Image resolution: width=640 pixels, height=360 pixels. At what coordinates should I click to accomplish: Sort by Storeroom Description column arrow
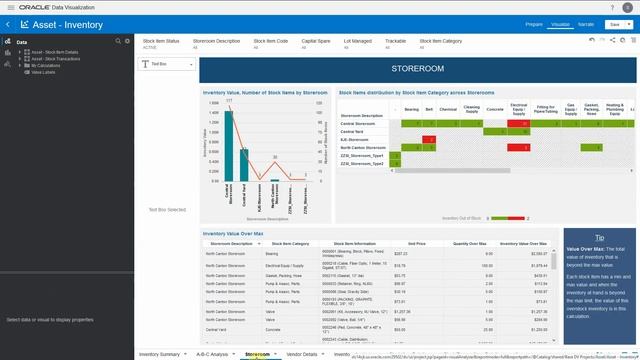point(259,244)
